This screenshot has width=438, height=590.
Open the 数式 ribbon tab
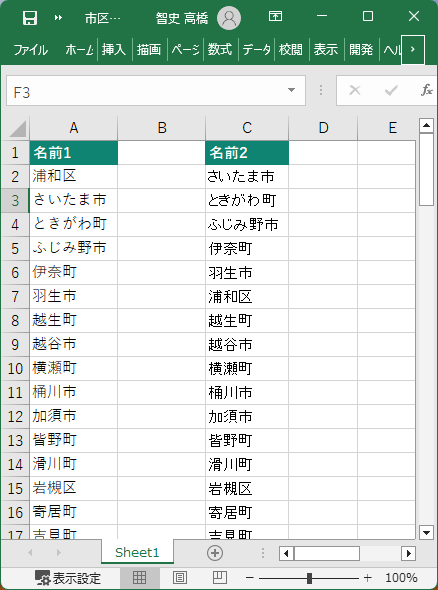(x=220, y=49)
